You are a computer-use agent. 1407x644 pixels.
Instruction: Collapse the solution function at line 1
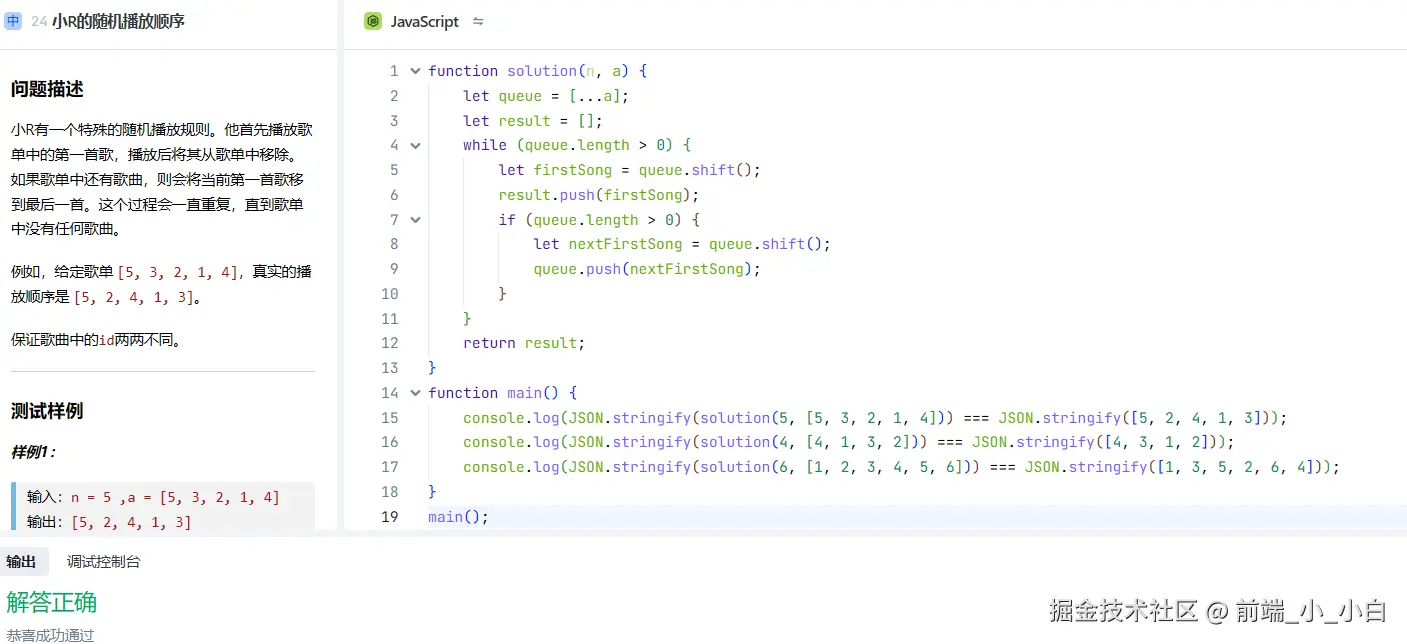point(415,71)
